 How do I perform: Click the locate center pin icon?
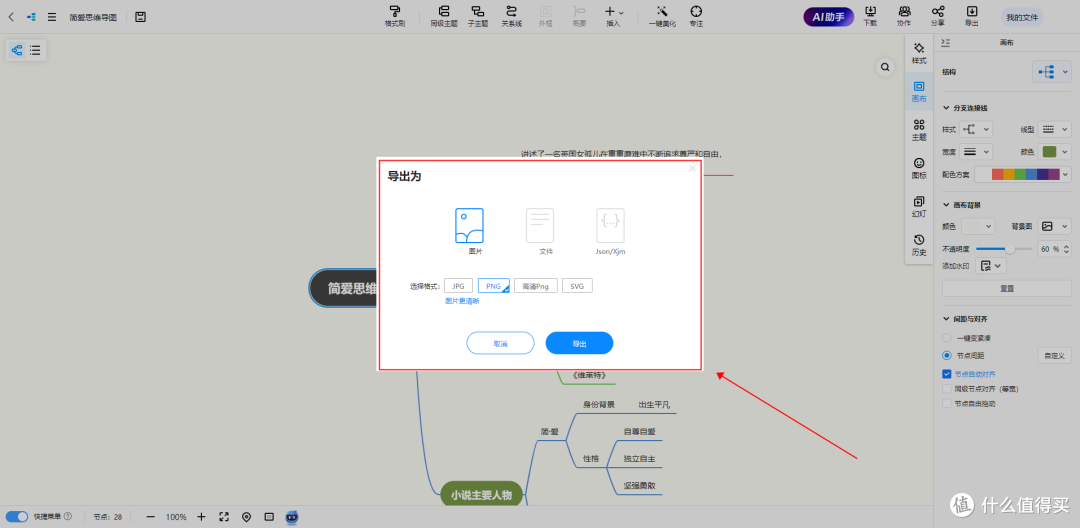246,516
